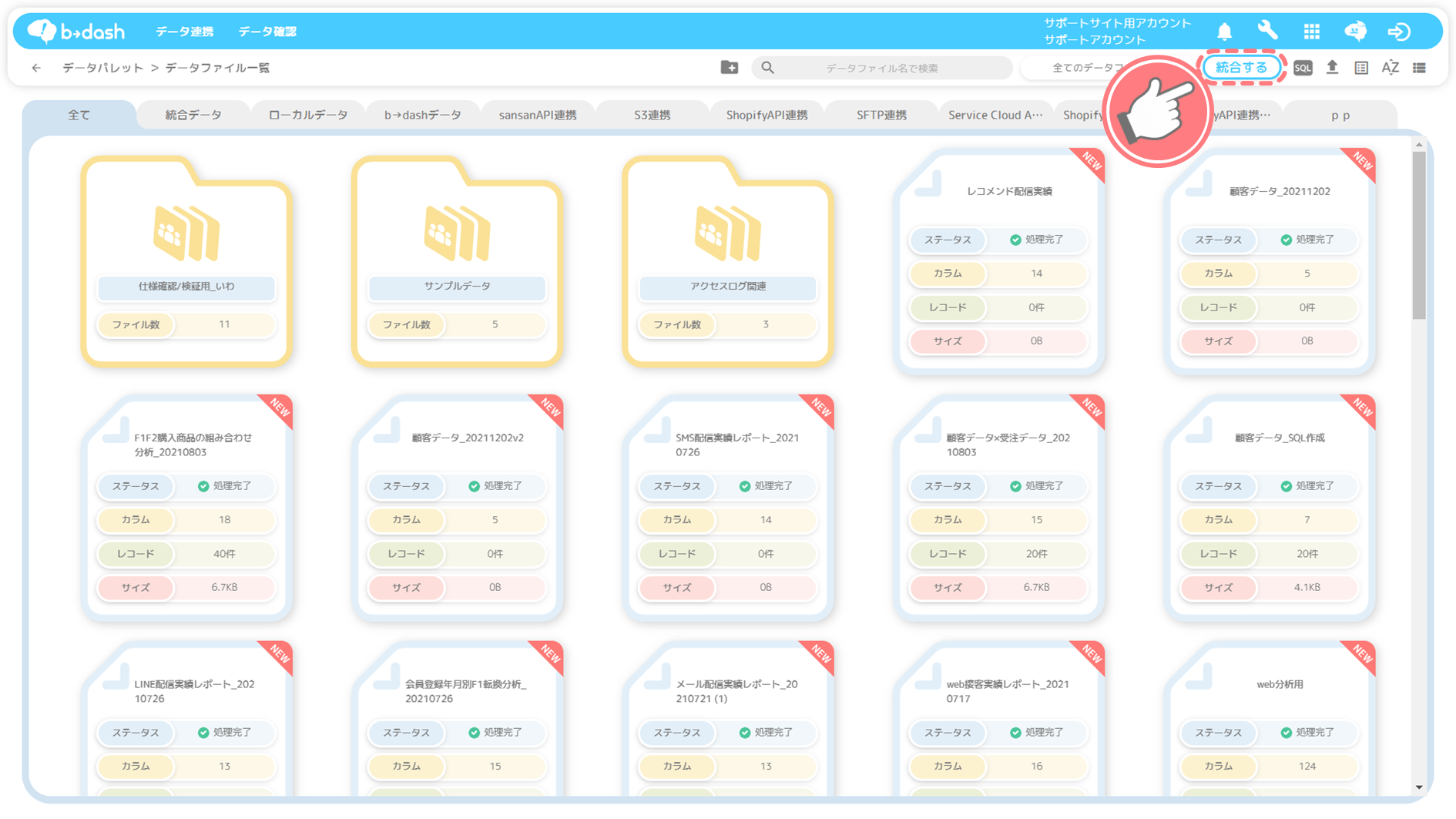Screen dimensions: 1456x819
Task: Open the 顧客データ_SQL作成 file card
Action: coord(1270,507)
